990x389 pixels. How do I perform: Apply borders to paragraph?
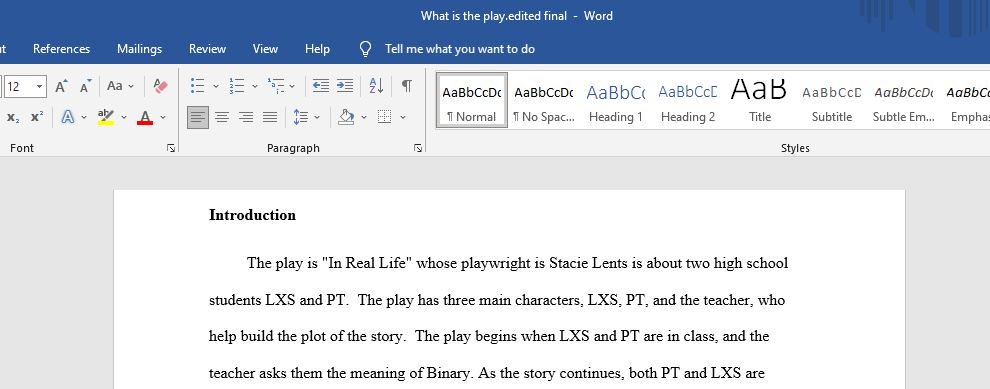[x=385, y=117]
